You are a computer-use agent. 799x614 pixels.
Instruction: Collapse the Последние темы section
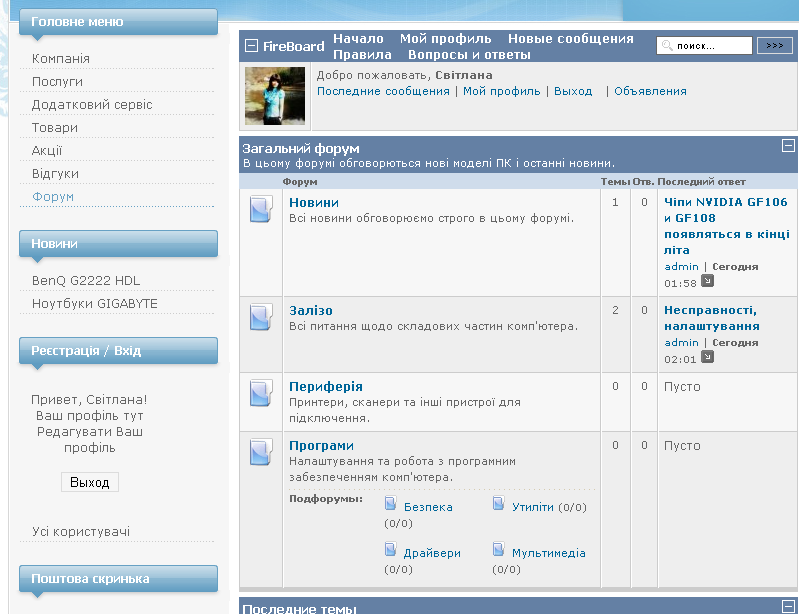pos(788,606)
